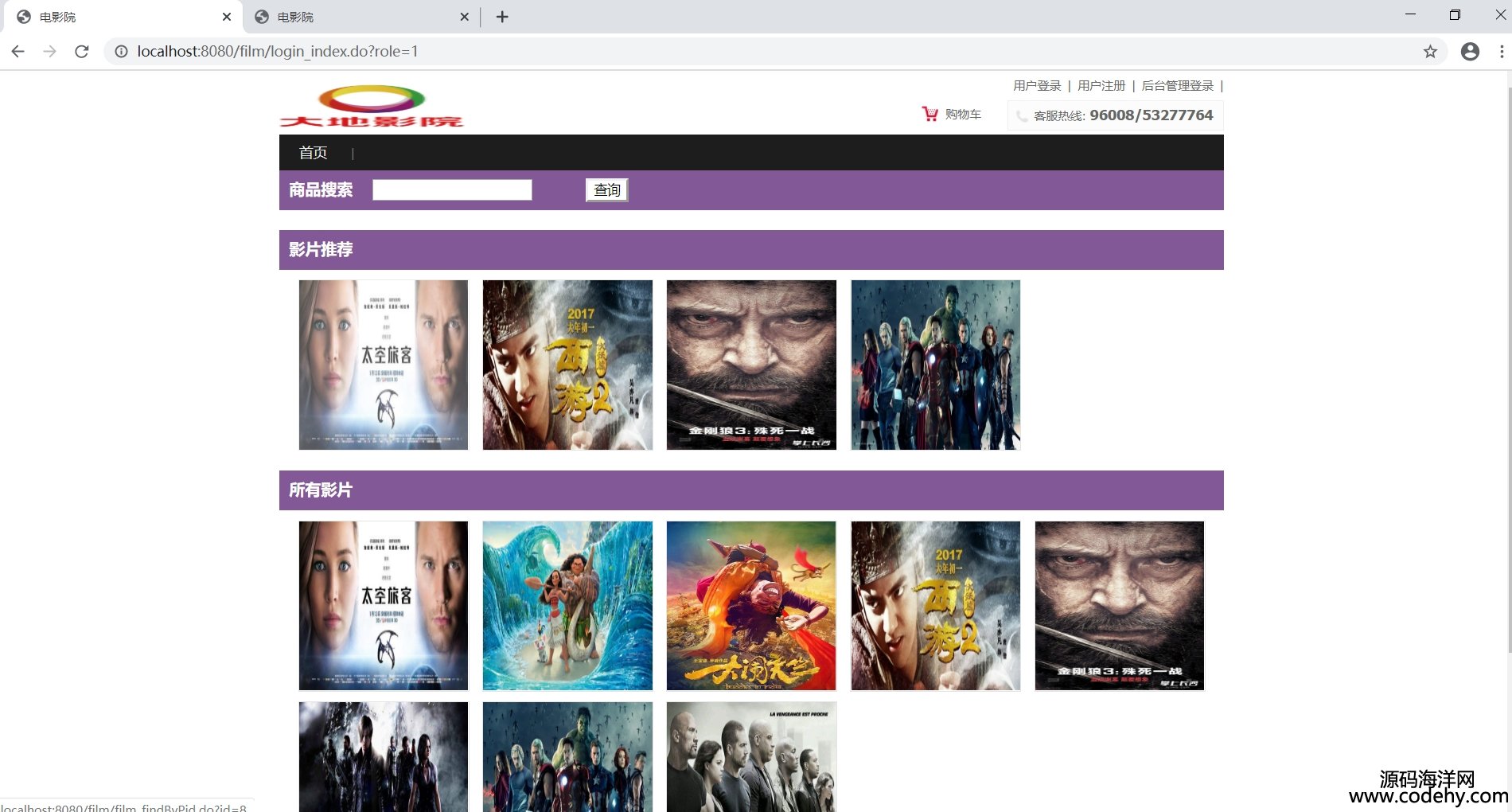Image resolution: width=1512 pixels, height=812 pixels.
Task: Close the first 电影院 tab
Action: pyautogui.click(x=227, y=17)
